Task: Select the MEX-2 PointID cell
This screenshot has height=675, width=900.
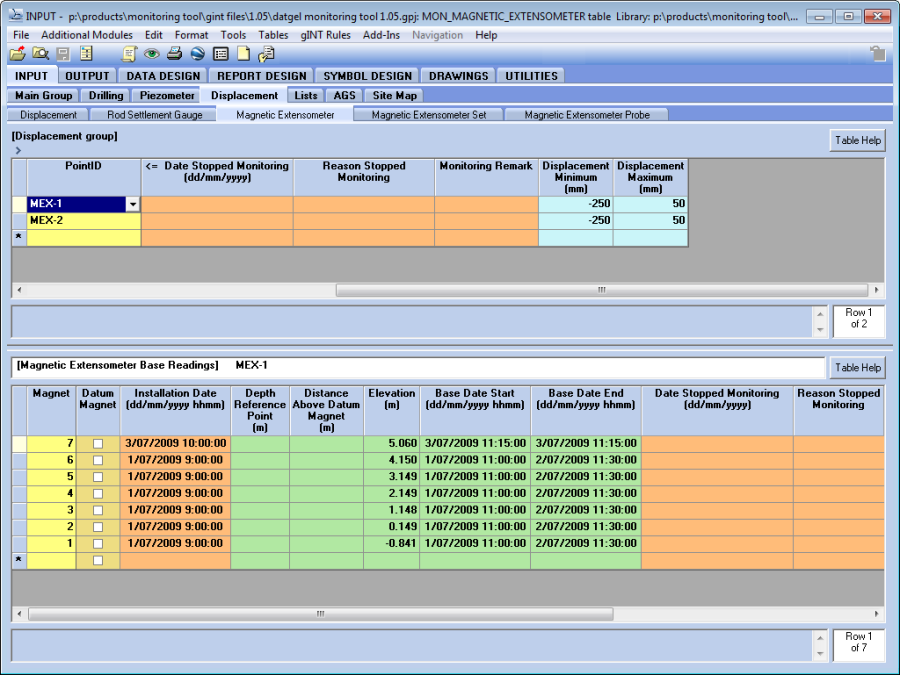Action: [83, 220]
